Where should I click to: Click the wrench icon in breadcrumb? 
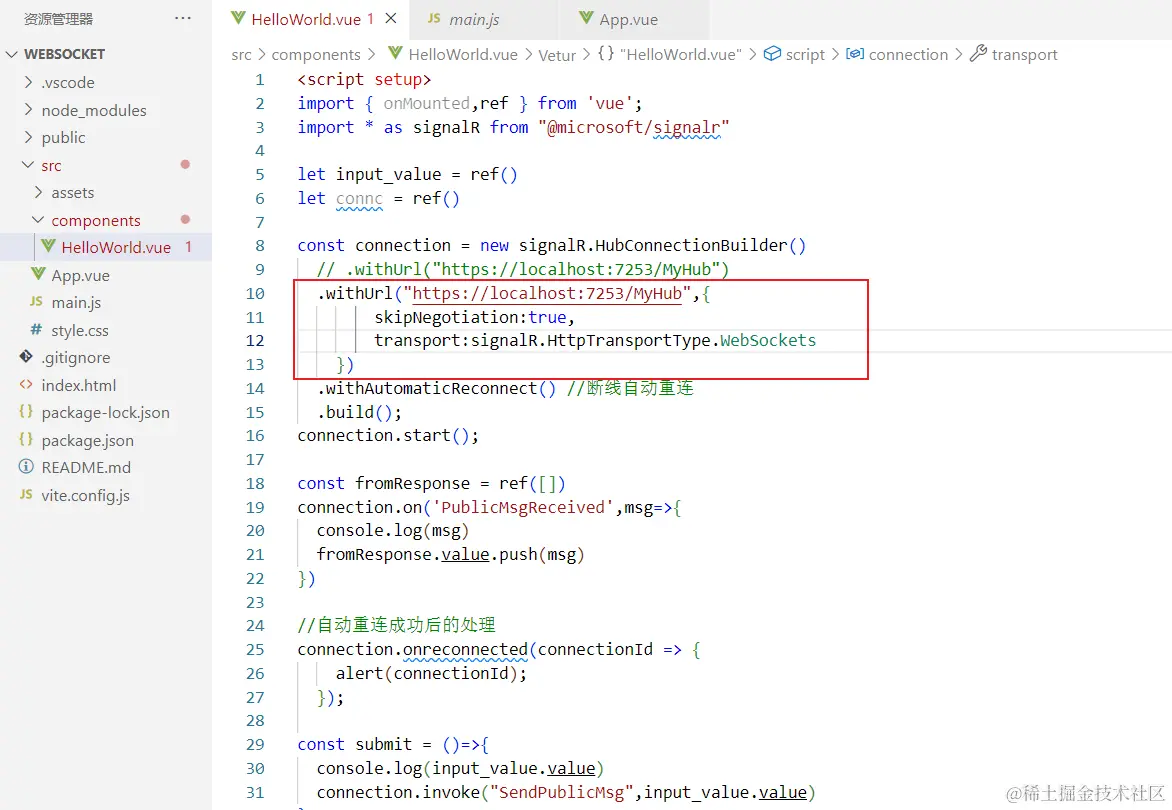coord(978,53)
